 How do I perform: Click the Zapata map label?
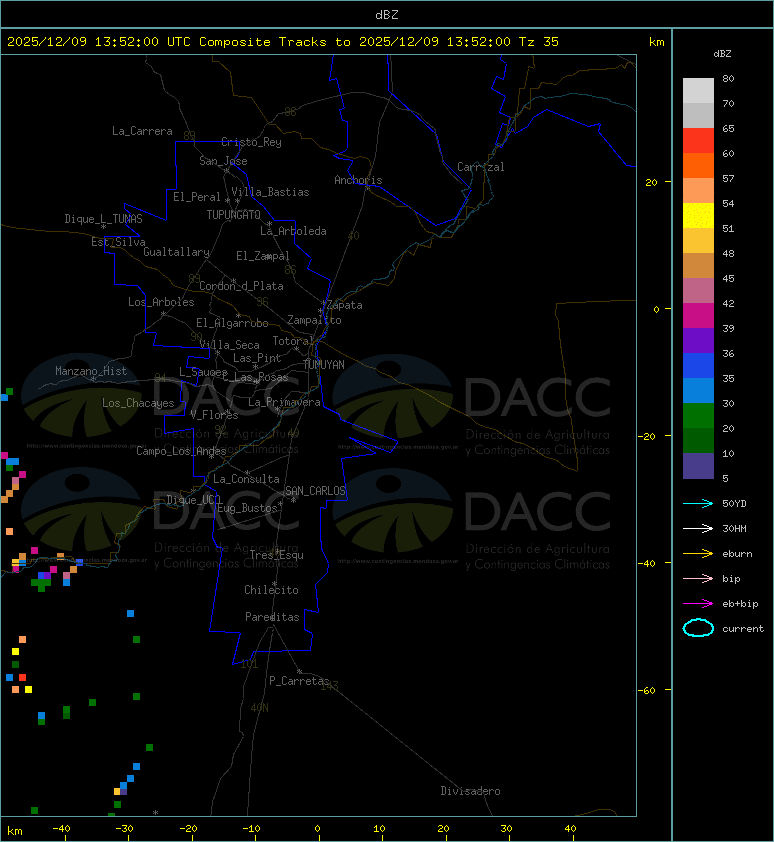345,306
